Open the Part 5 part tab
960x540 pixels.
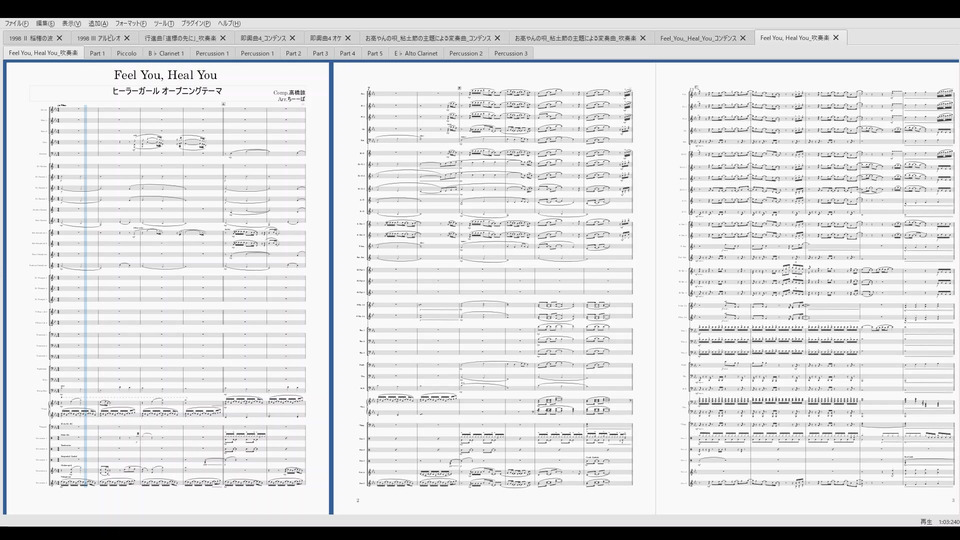click(x=375, y=53)
